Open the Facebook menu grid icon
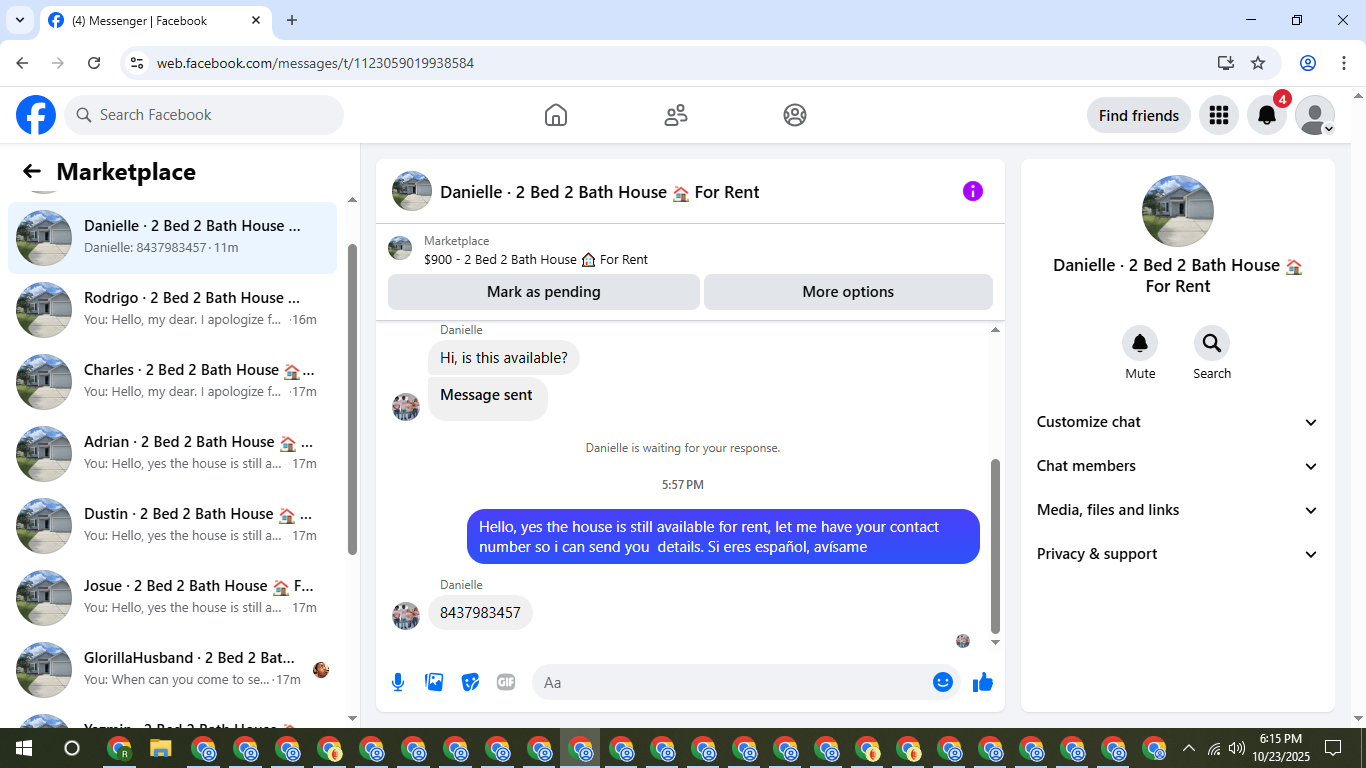This screenshot has width=1366, height=768. click(1218, 115)
